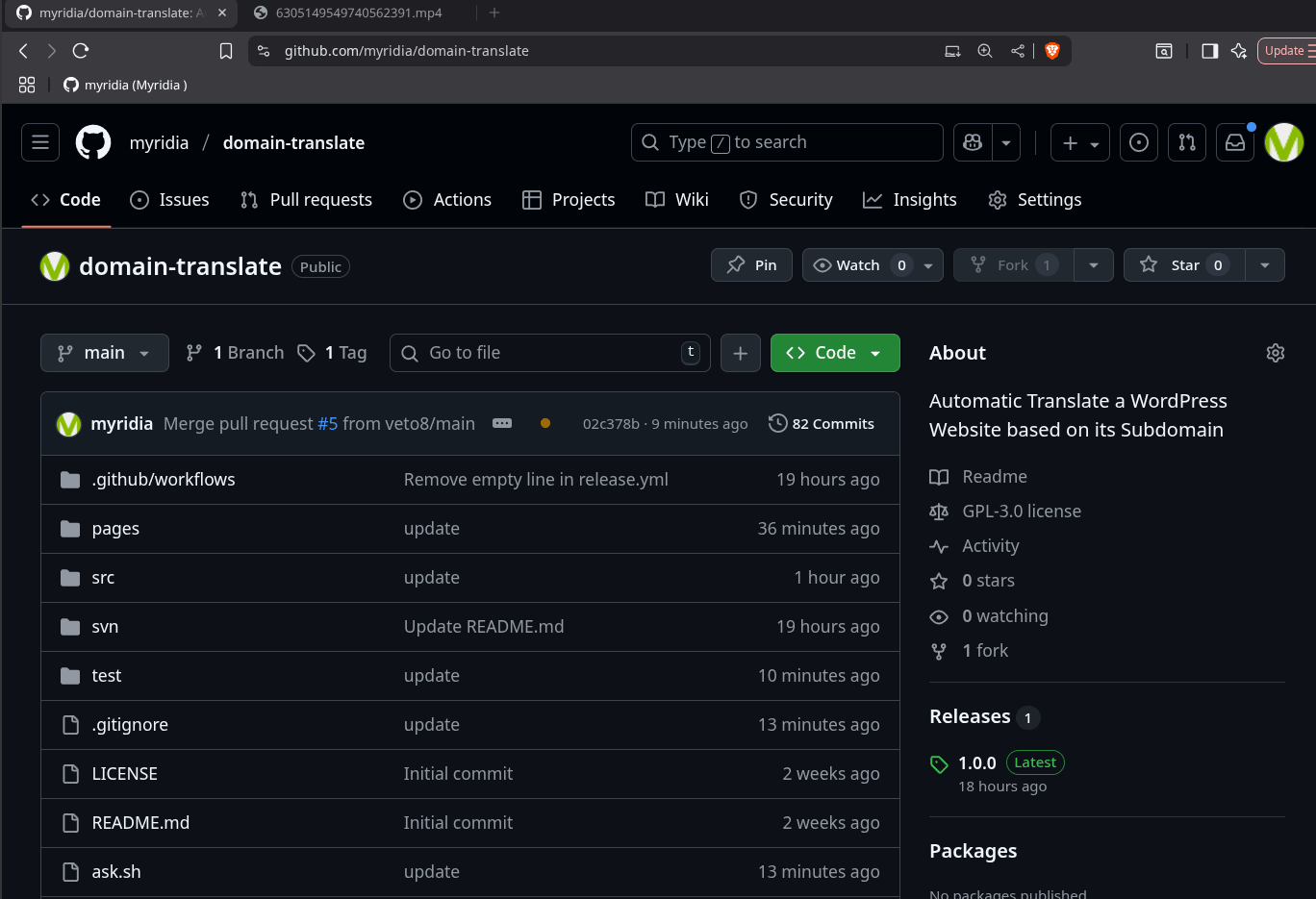
Task: Click the About section gear icon
Action: click(x=1276, y=353)
